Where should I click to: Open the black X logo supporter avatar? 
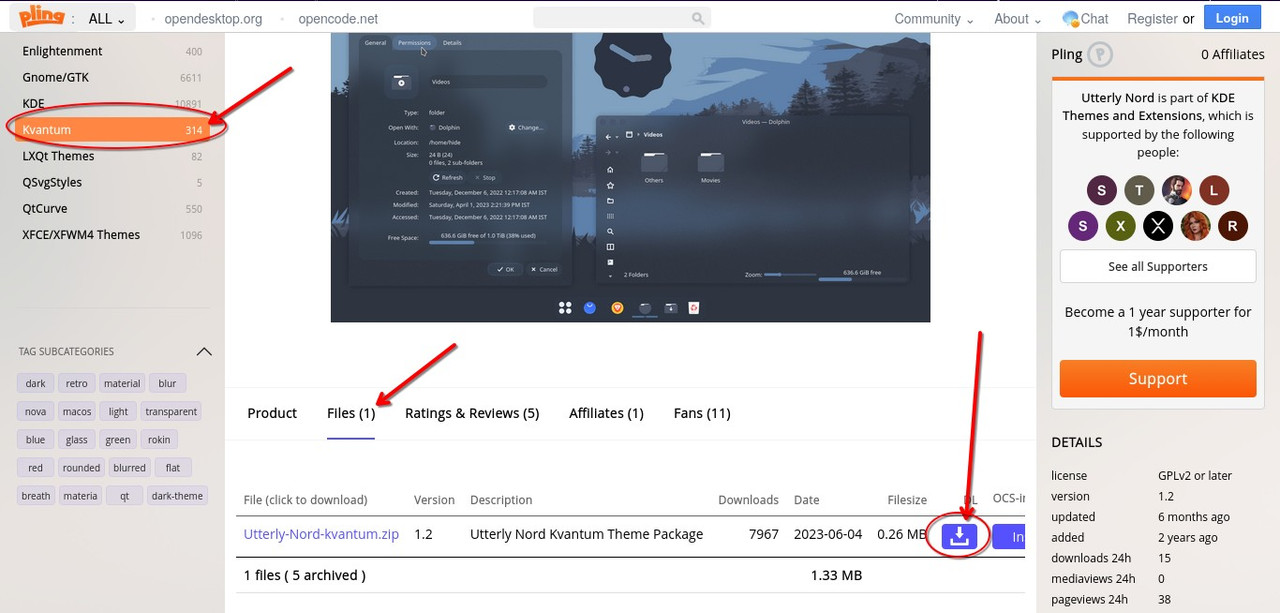click(1158, 226)
